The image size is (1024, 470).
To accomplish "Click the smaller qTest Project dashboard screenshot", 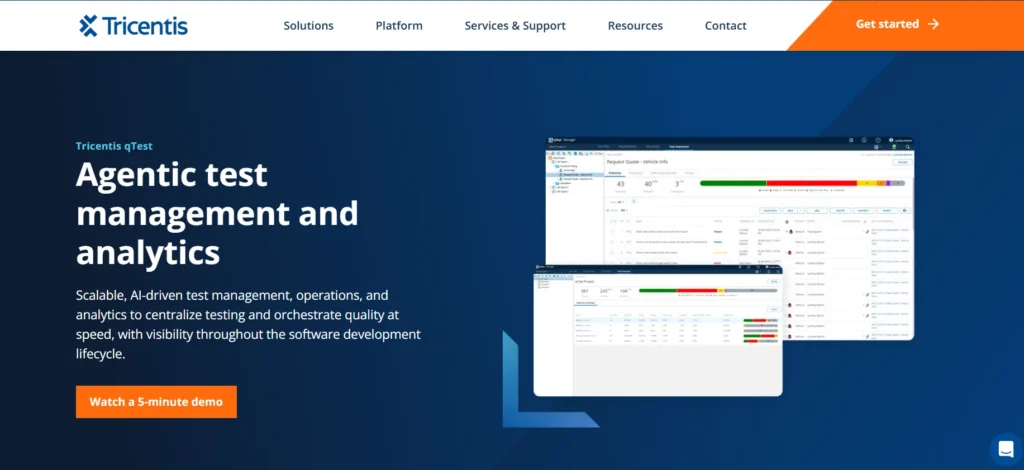I will (658, 330).
